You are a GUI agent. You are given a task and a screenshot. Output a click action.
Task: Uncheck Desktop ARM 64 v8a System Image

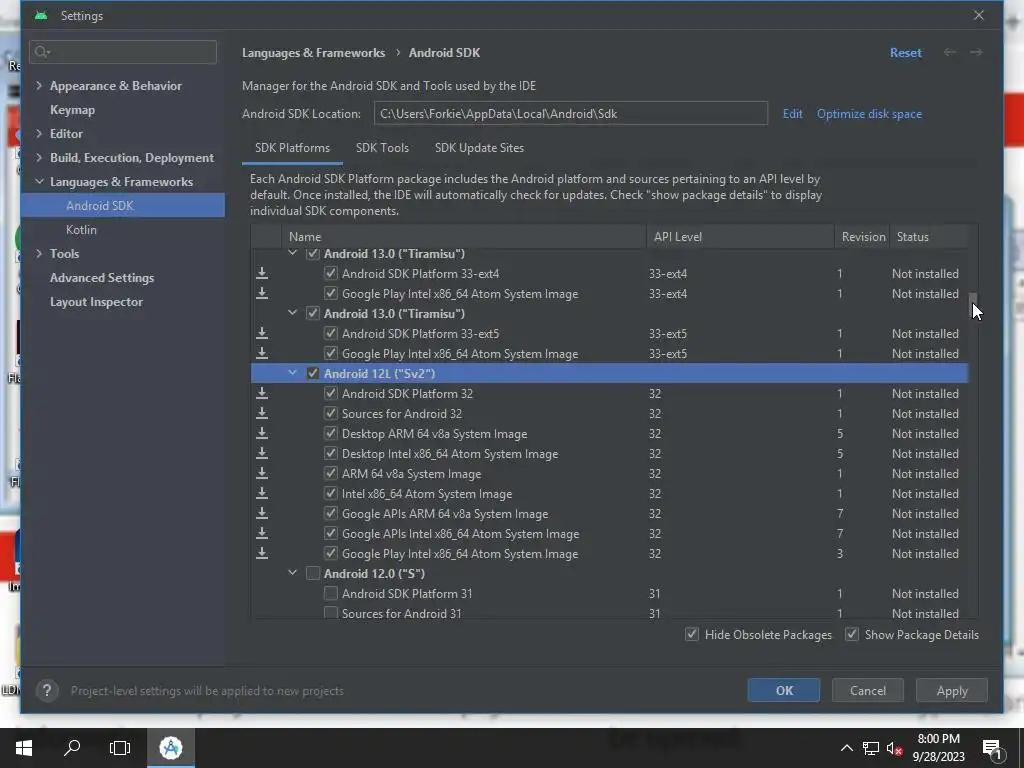330,434
